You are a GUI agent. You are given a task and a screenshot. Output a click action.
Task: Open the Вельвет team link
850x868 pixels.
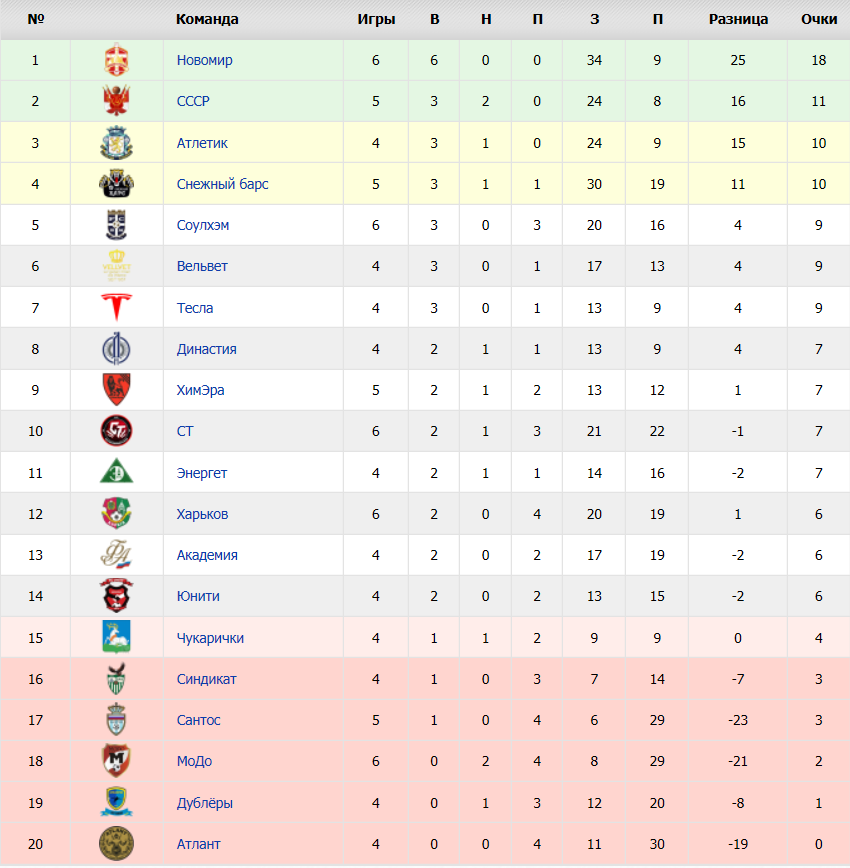click(202, 266)
